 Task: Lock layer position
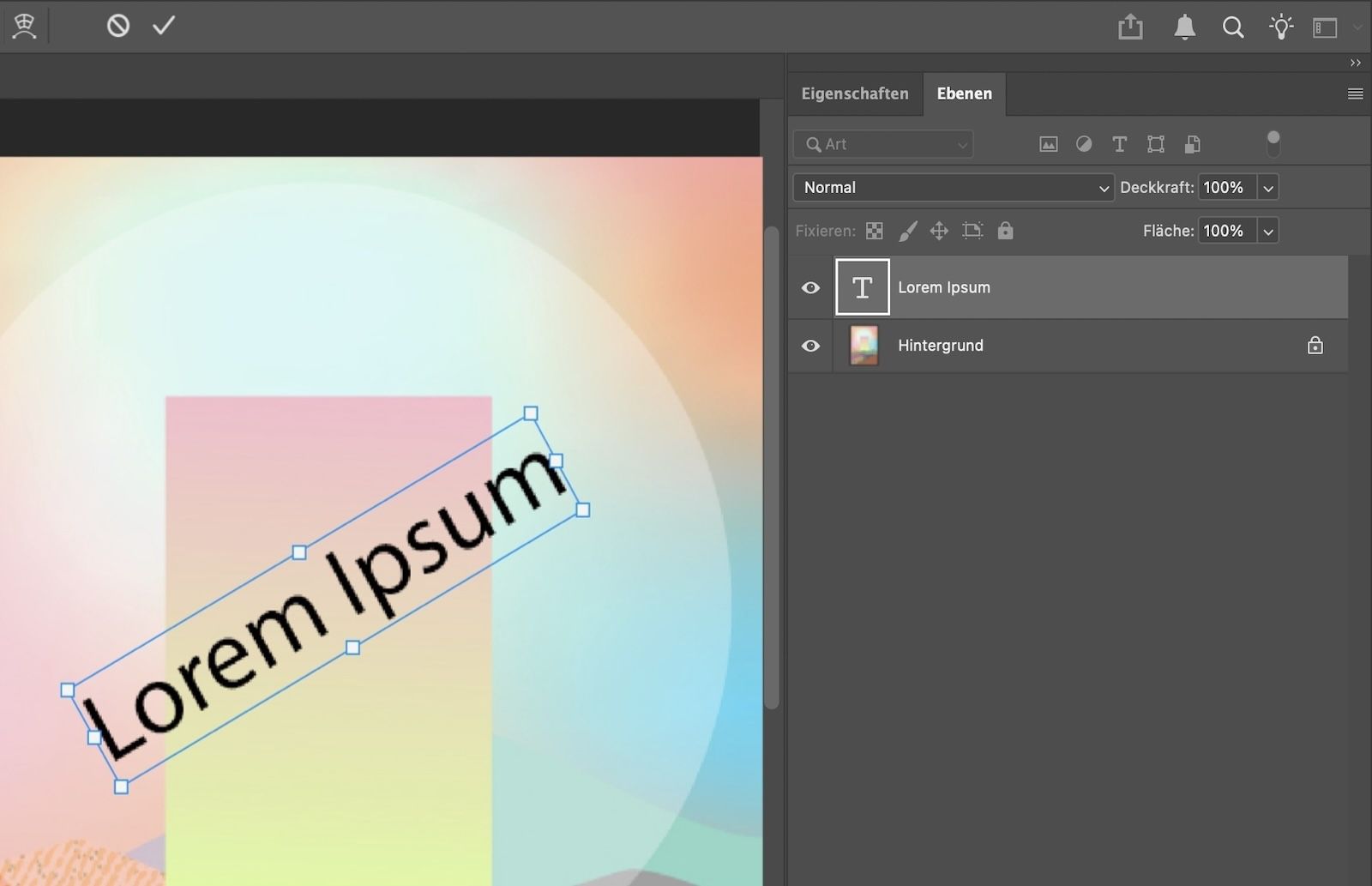point(939,231)
